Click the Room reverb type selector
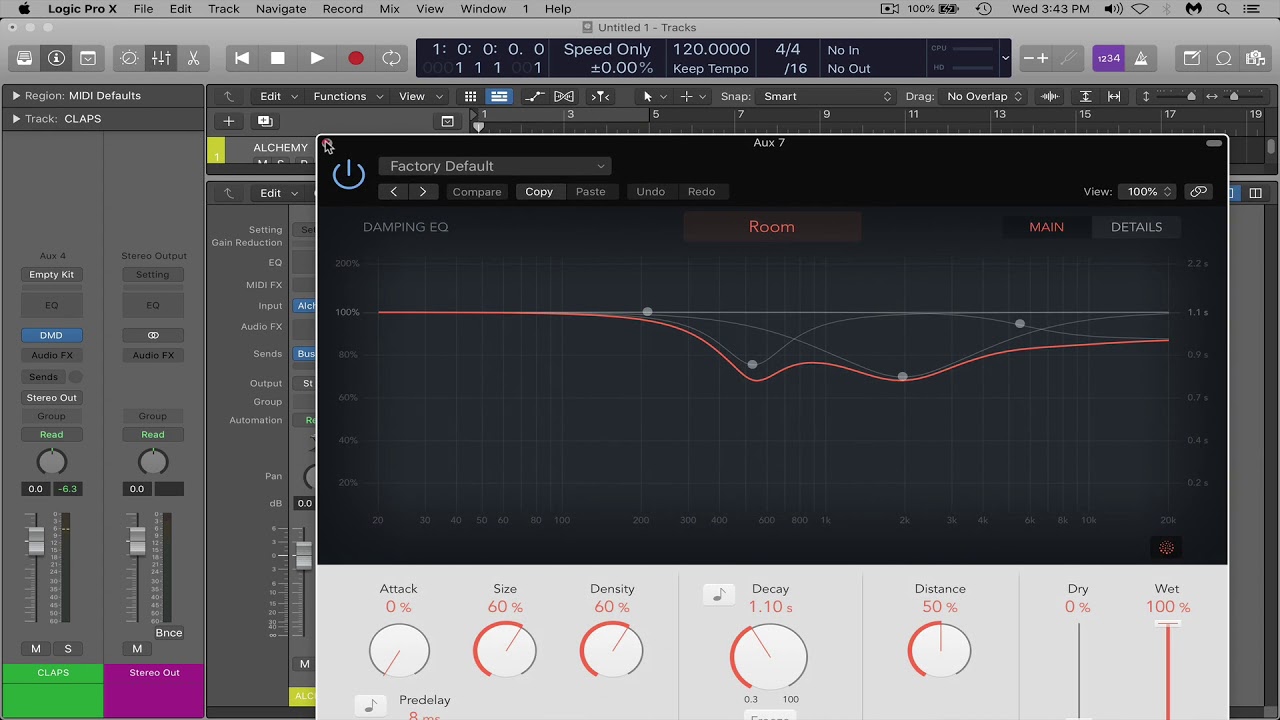 (x=772, y=227)
